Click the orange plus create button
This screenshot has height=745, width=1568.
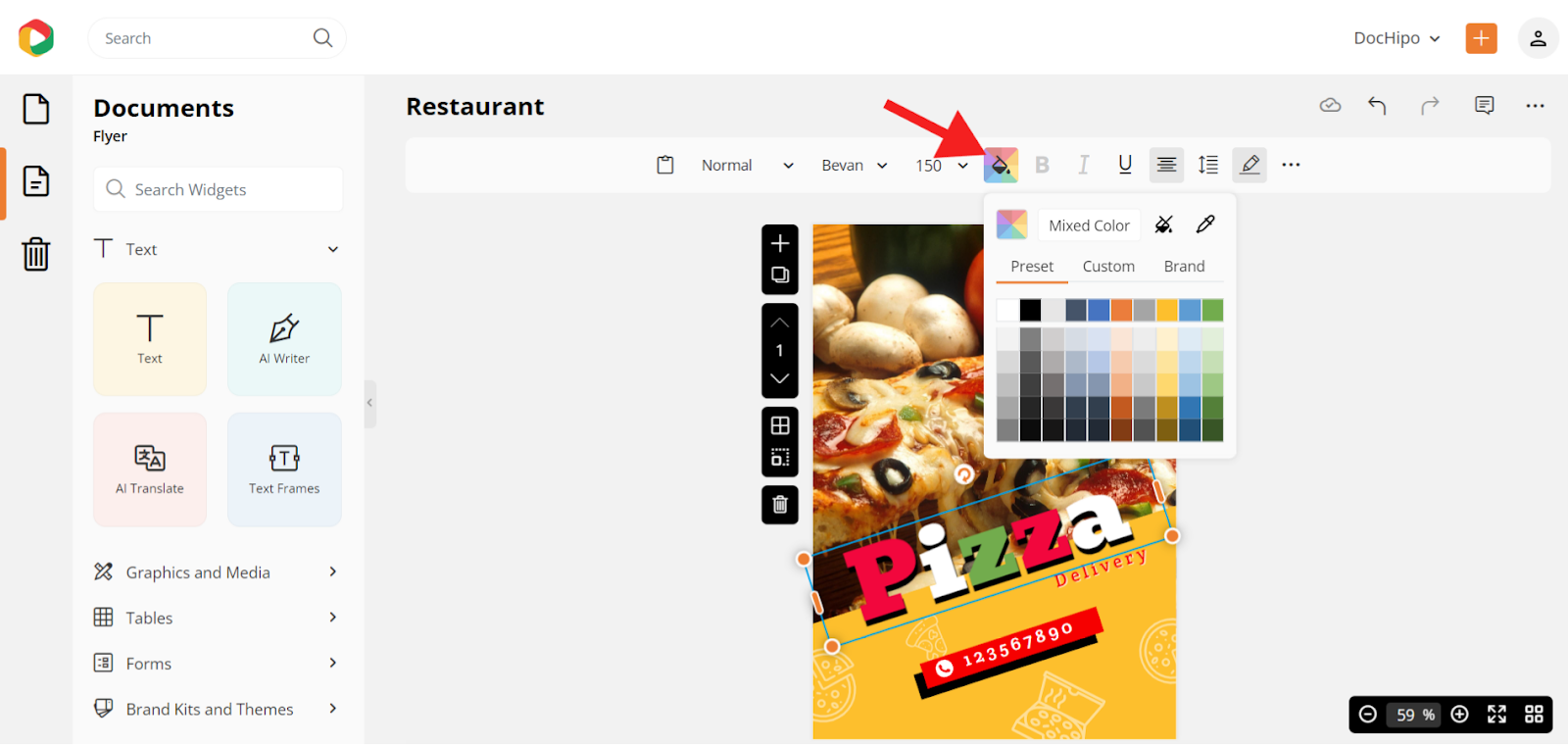[x=1481, y=38]
